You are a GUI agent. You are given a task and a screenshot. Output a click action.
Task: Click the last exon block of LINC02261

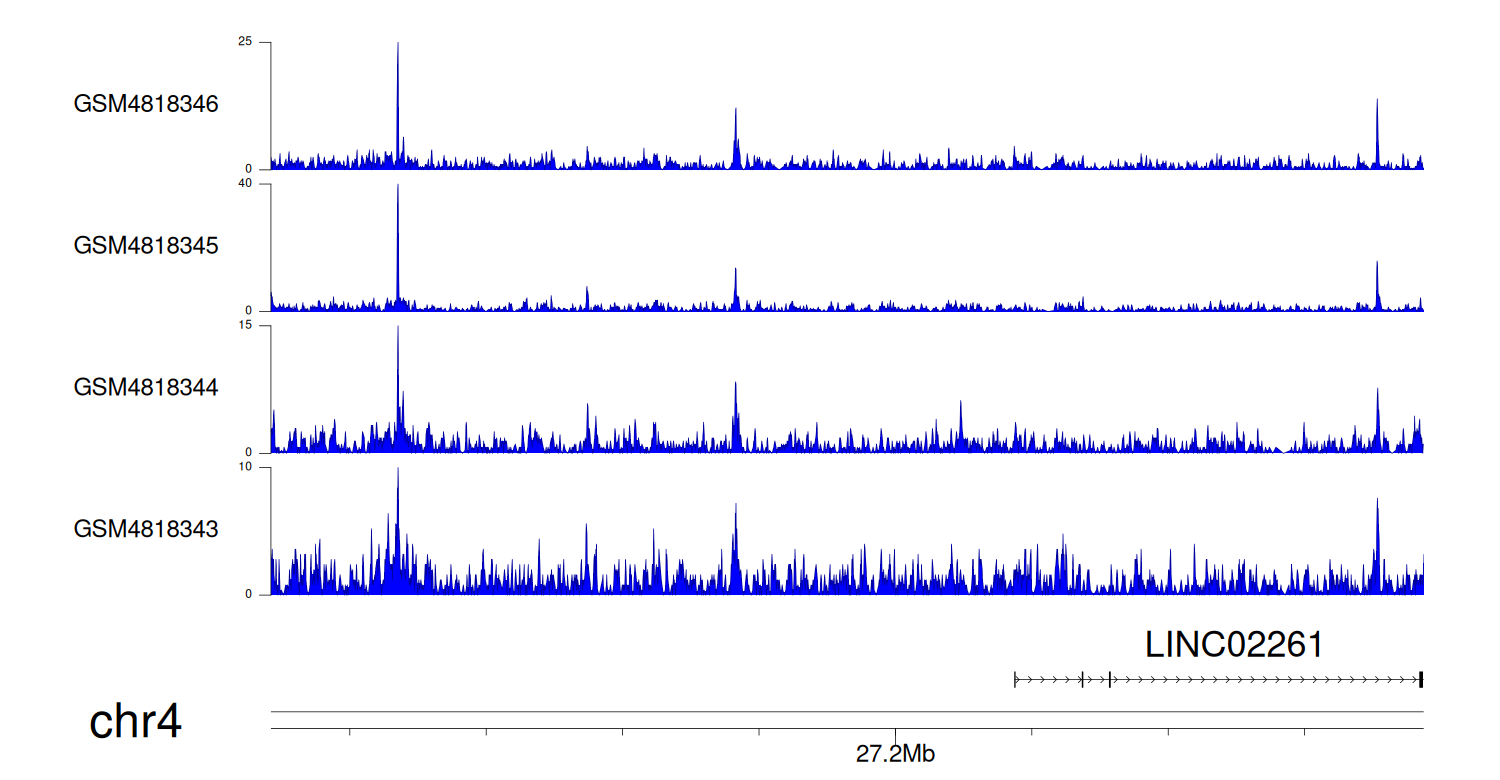click(x=1421, y=680)
